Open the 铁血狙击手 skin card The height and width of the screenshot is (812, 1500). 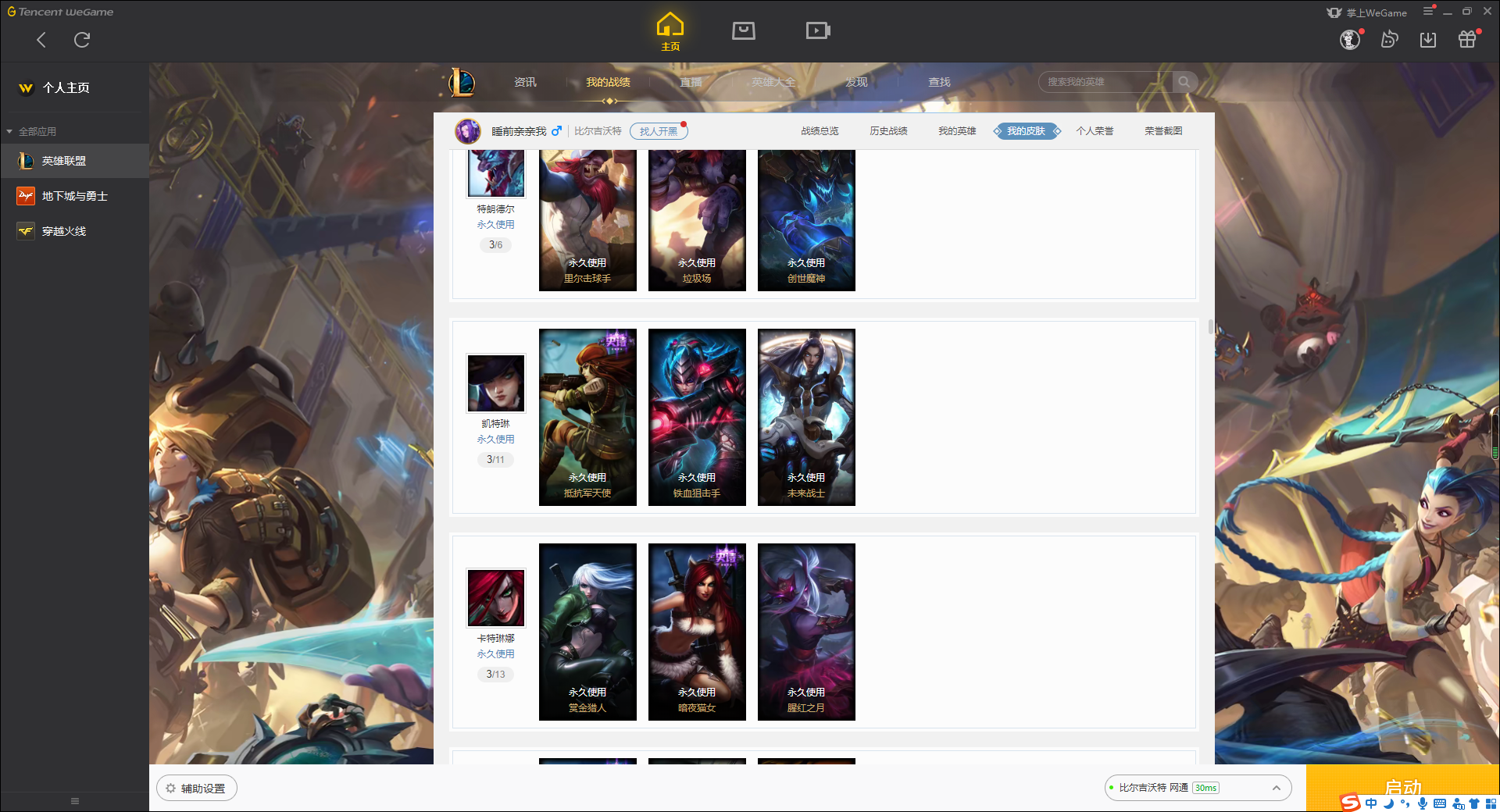point(697,417)
